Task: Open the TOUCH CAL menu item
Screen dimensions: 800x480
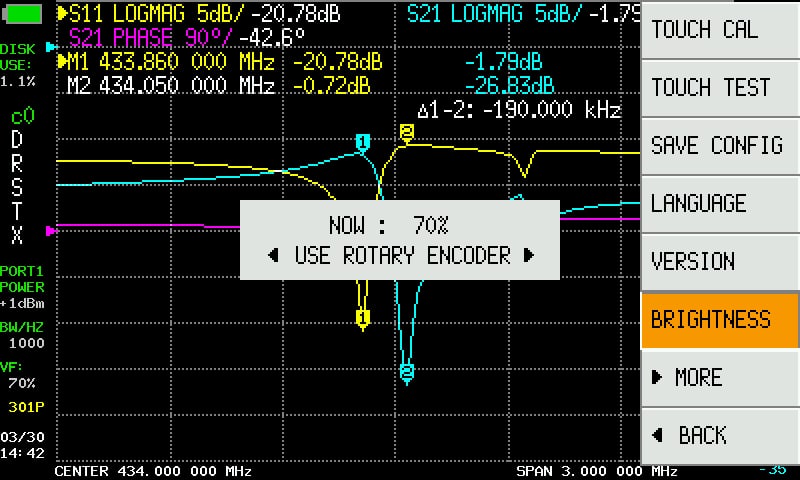Action: pos(719,30)
